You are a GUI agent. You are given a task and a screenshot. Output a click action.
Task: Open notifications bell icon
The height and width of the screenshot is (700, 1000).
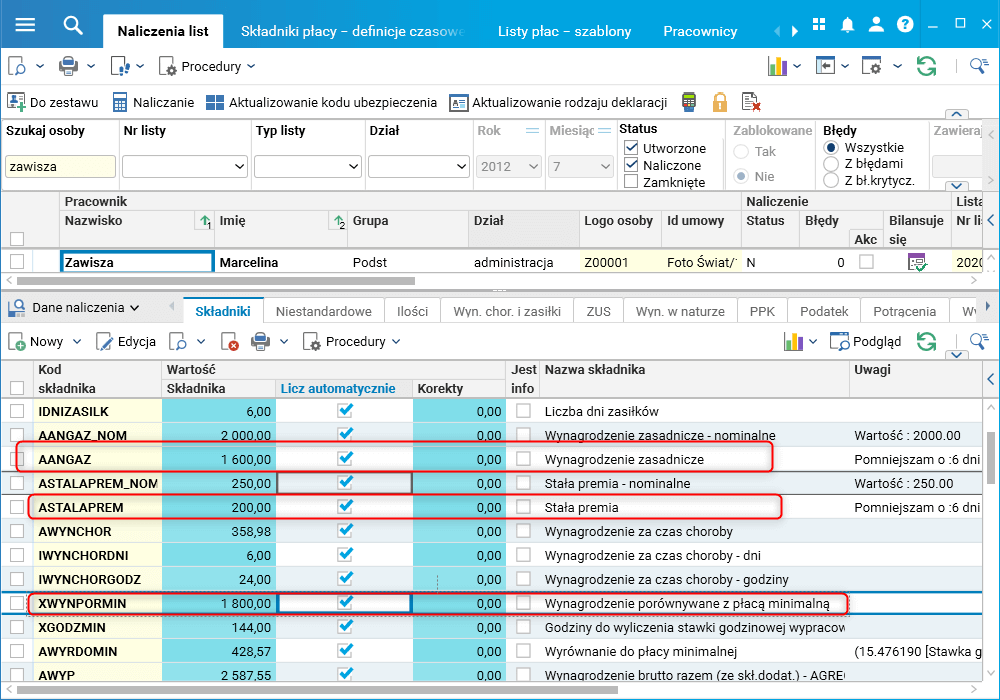click(x=848, y=24)
